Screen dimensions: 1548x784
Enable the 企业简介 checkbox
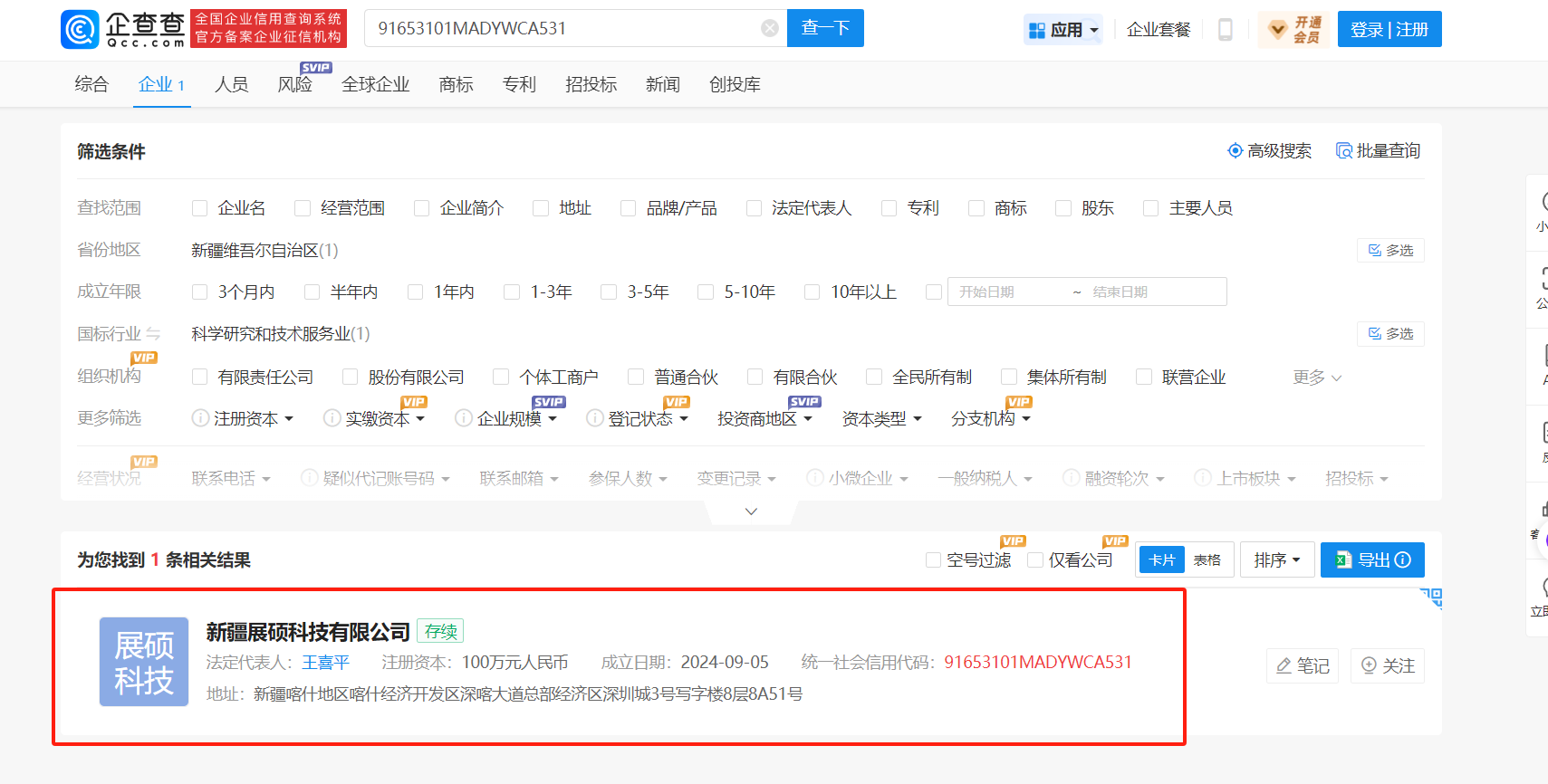click(x=421, y=208)
